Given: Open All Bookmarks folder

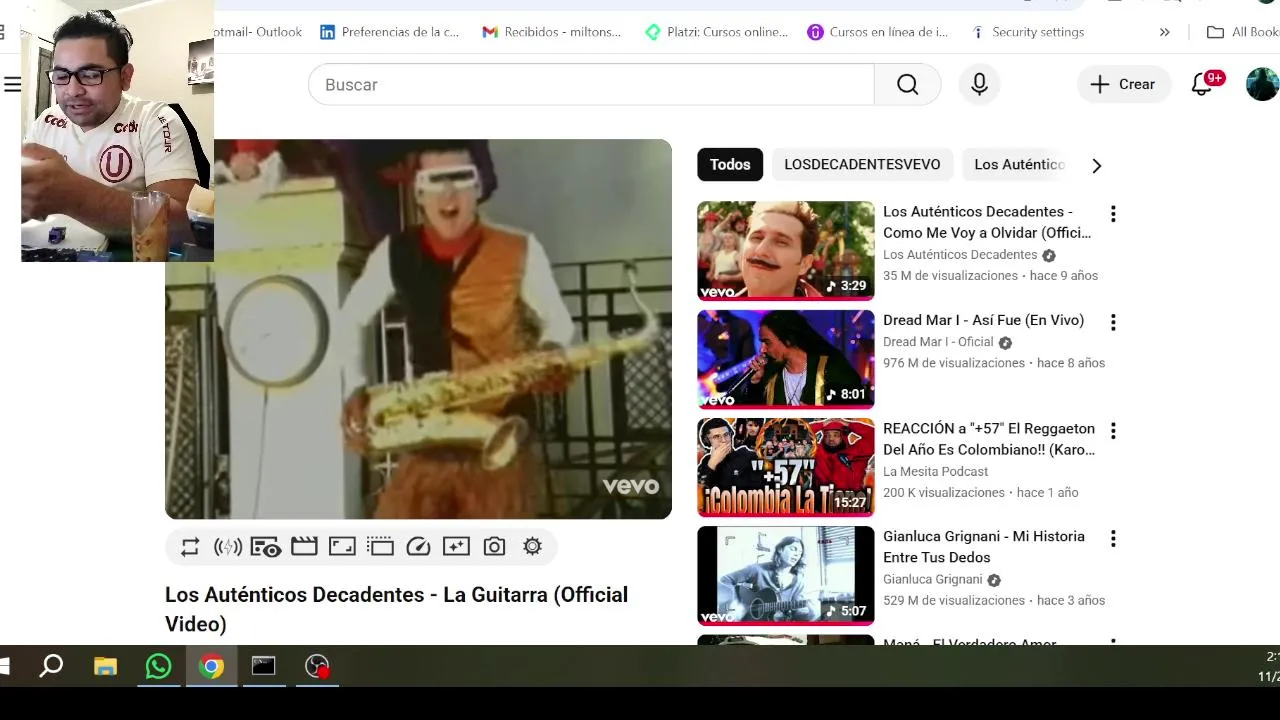Looking at the screenshot, I should tap(1243, 32).
